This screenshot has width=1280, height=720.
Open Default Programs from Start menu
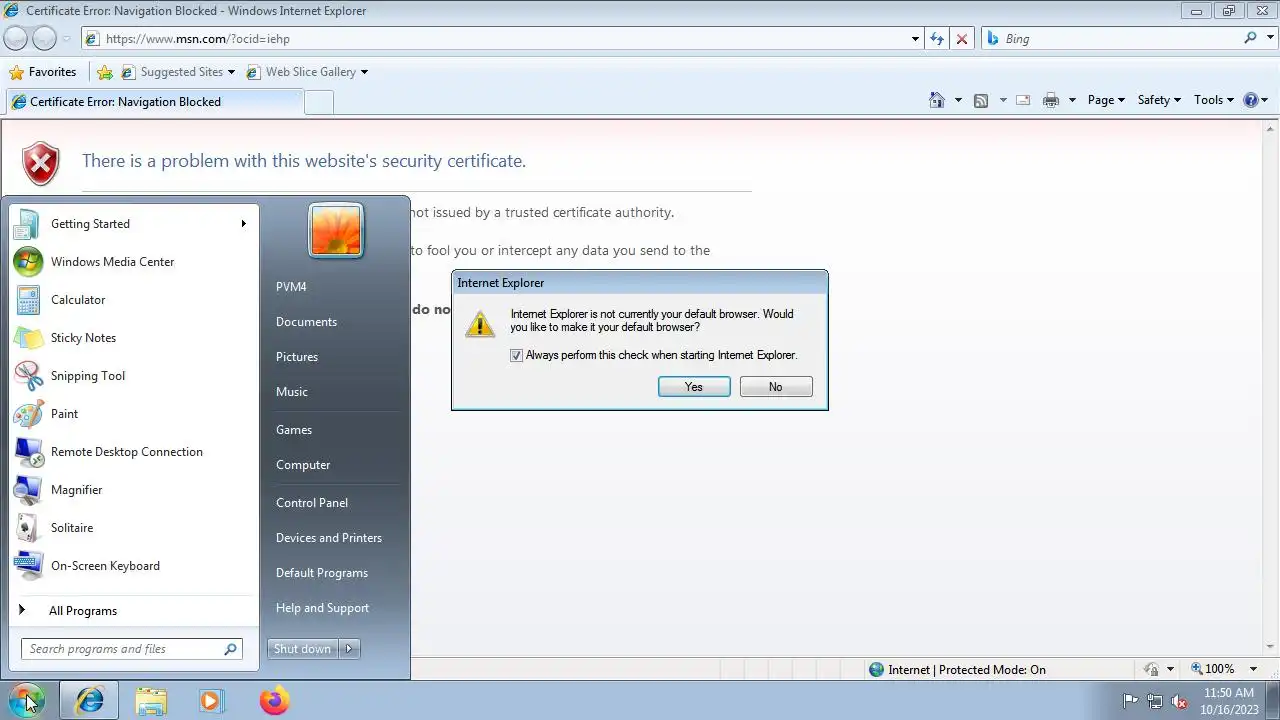click(x=322, y=573)
